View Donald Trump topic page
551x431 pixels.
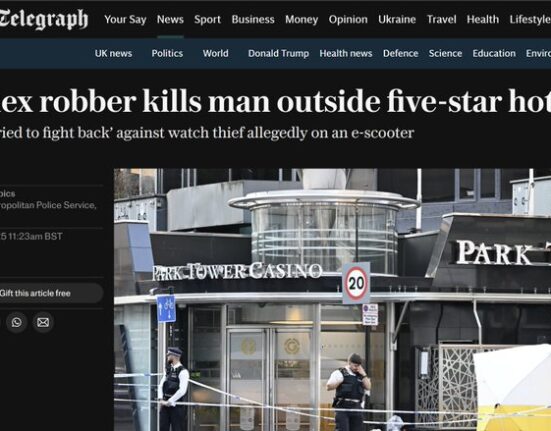click(x=278, y=53)
